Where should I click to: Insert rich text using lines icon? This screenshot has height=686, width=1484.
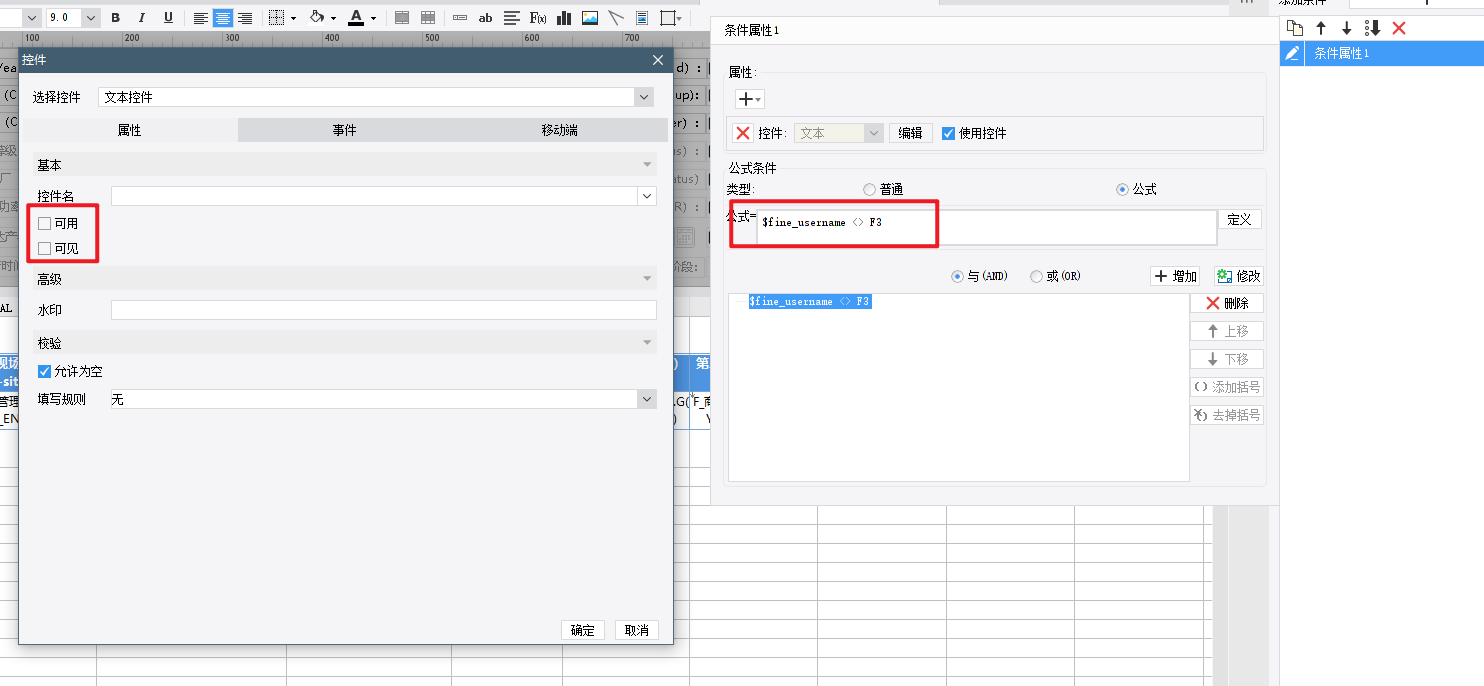pos(512,18)
